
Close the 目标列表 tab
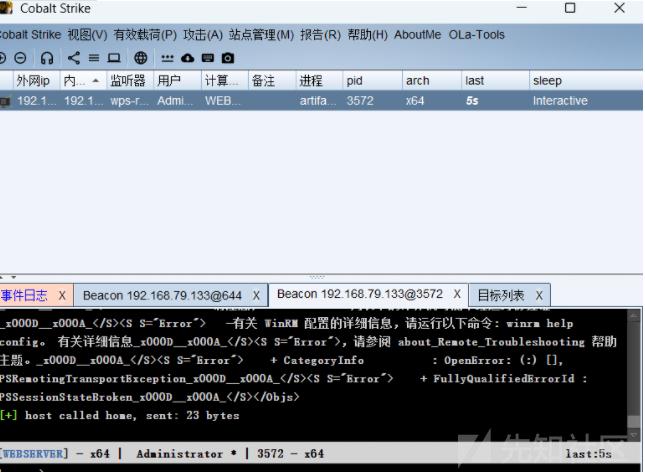539,295
